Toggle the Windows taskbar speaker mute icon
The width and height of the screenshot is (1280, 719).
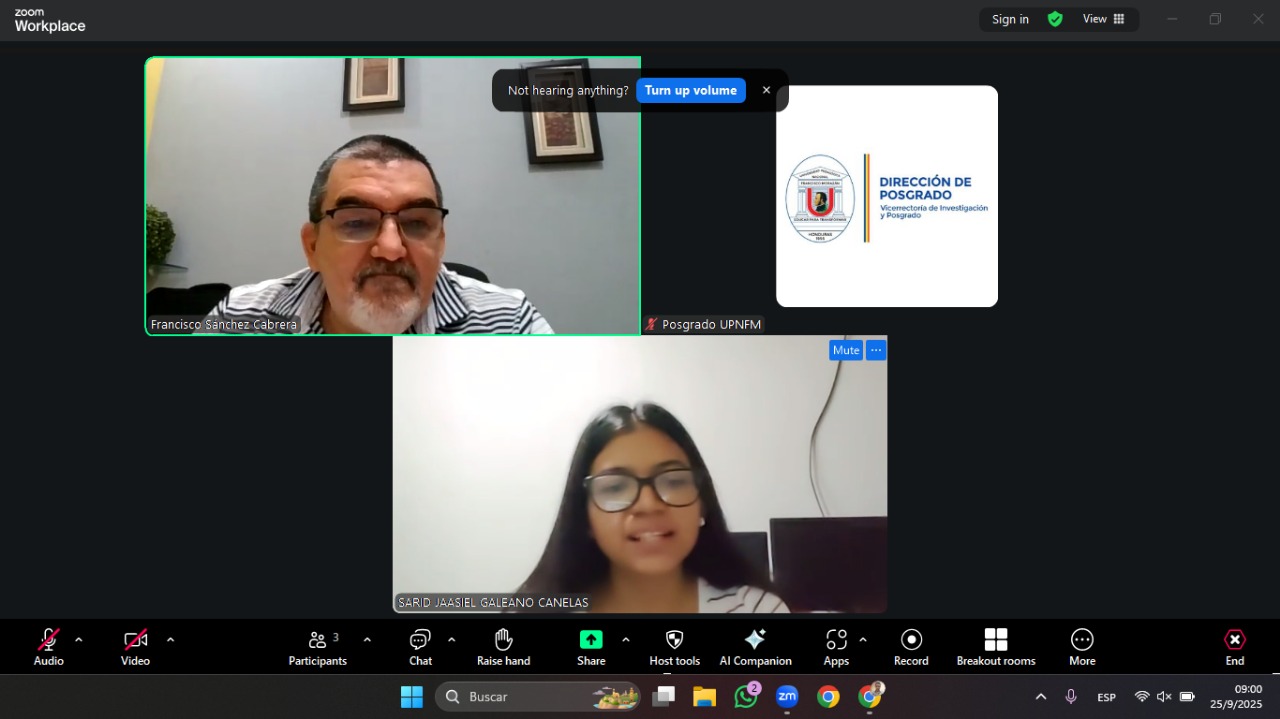[x=1164, y=697]
